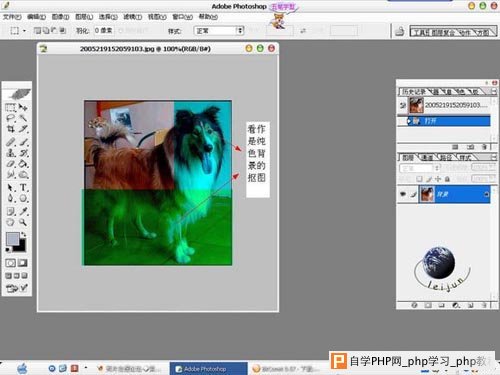Select the Type tool (T)
Viewport: 500px width, 375px height.
[23, 188]
